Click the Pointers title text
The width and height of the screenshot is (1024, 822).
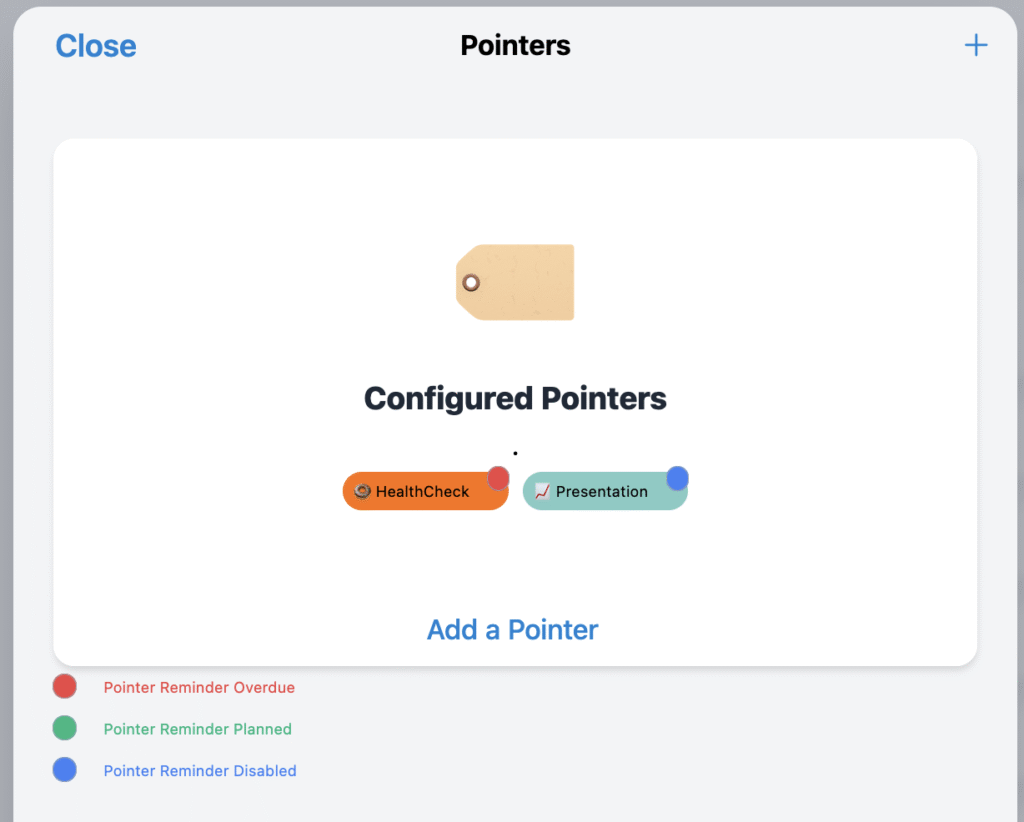coord(515,46)
